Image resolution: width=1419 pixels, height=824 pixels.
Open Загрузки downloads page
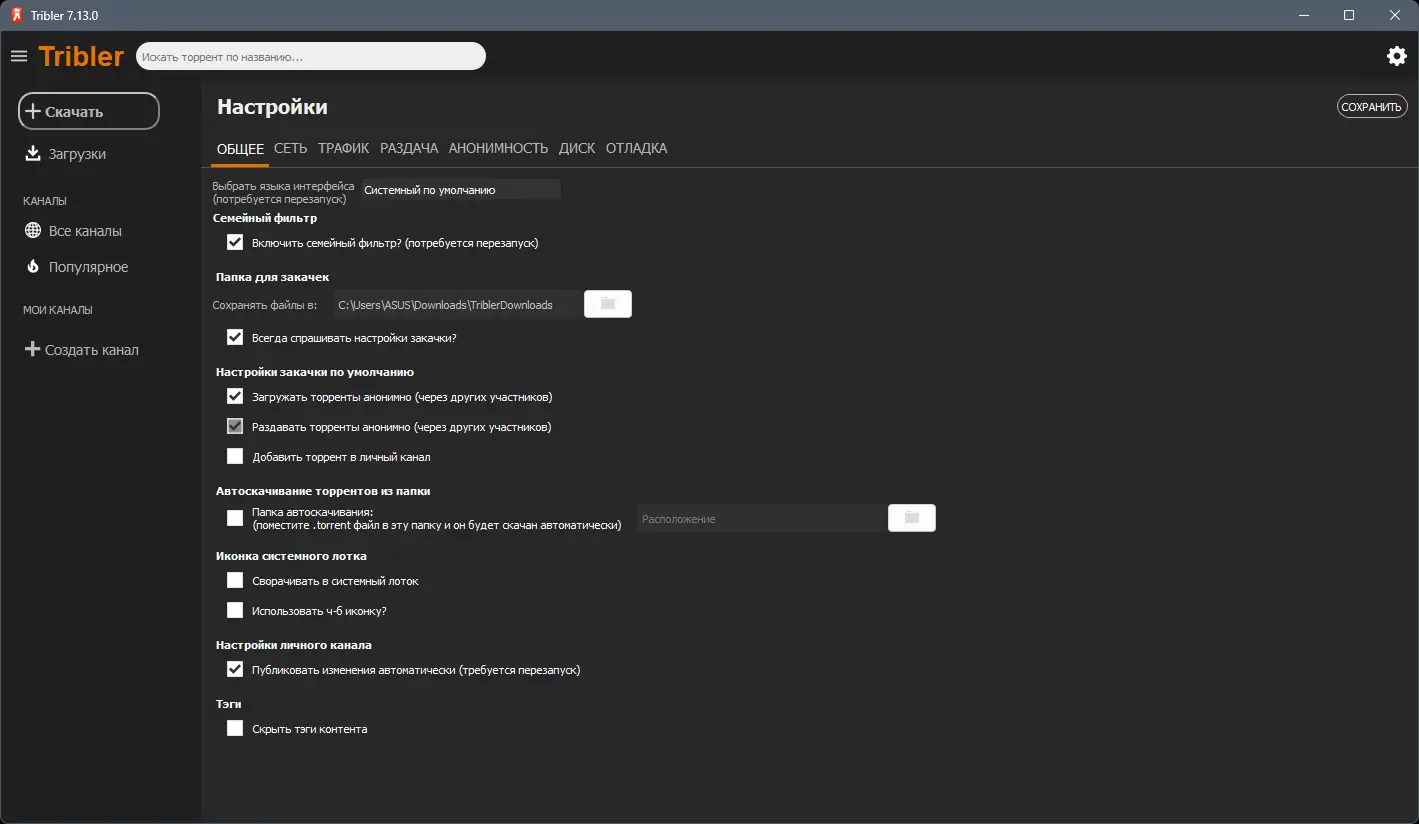point(65,154)
